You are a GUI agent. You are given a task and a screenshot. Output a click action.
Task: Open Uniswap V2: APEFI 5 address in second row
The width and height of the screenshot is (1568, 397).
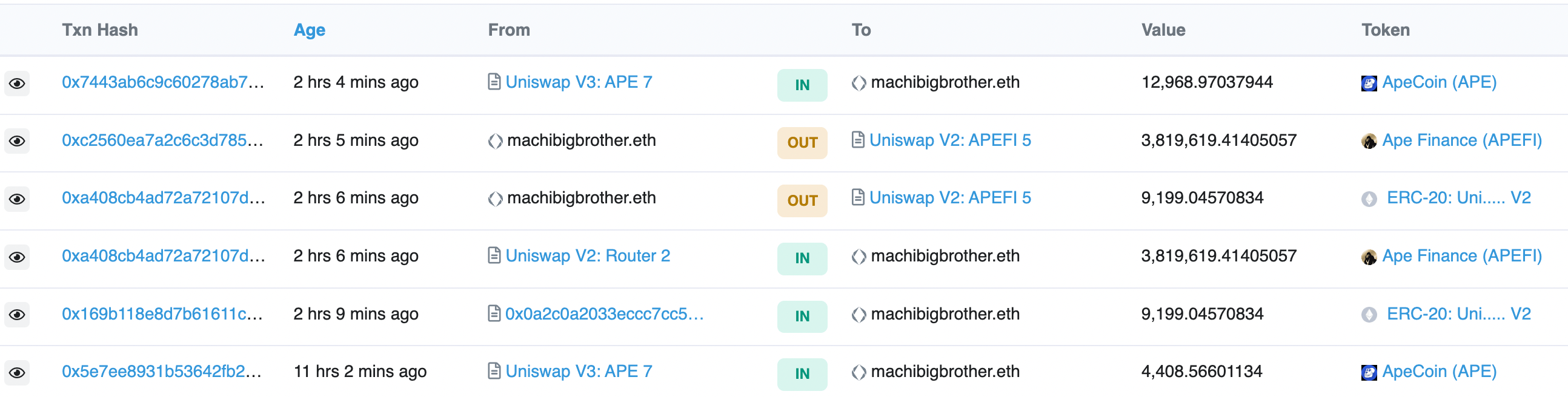[949, 140]
